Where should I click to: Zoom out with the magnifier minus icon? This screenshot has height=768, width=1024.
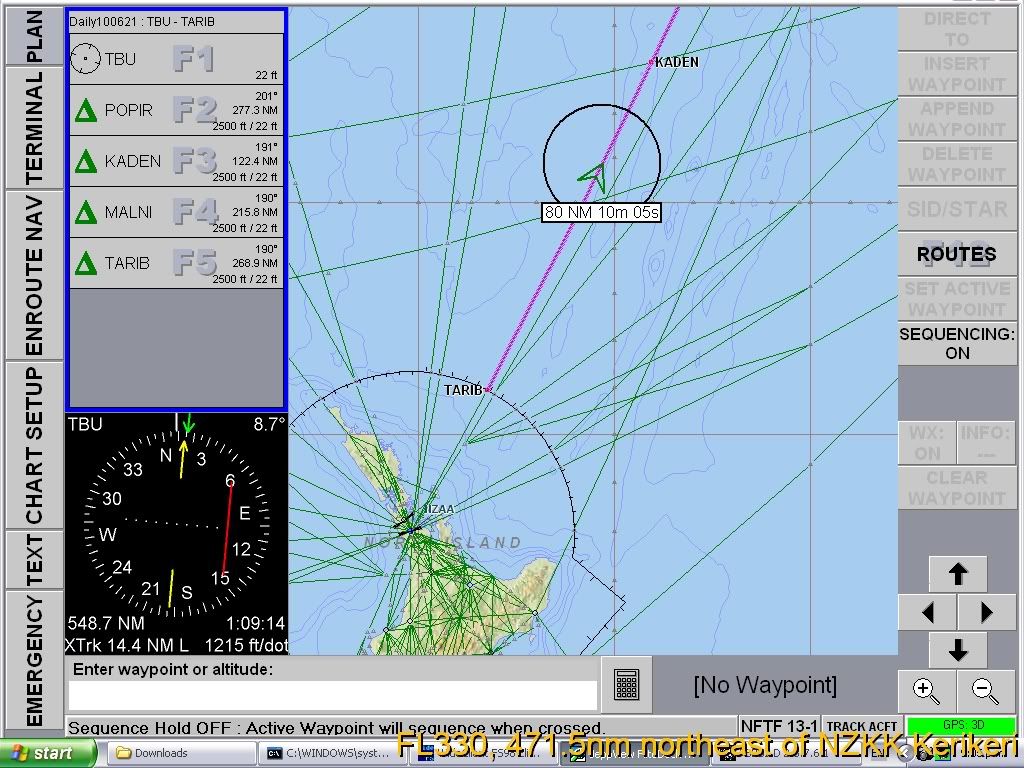tap(985, 690)
